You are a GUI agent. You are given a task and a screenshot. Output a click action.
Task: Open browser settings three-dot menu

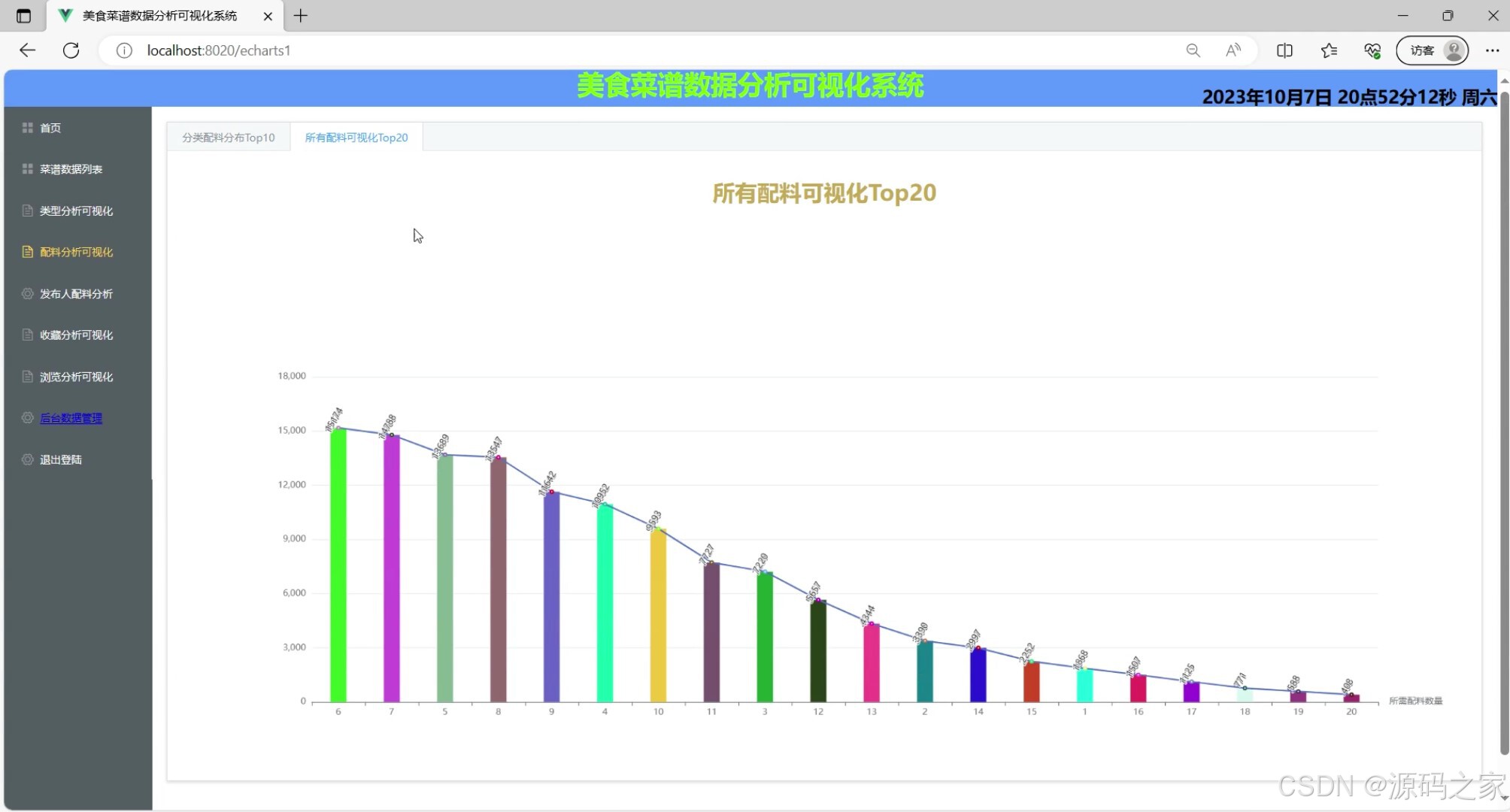(1492, 50)
